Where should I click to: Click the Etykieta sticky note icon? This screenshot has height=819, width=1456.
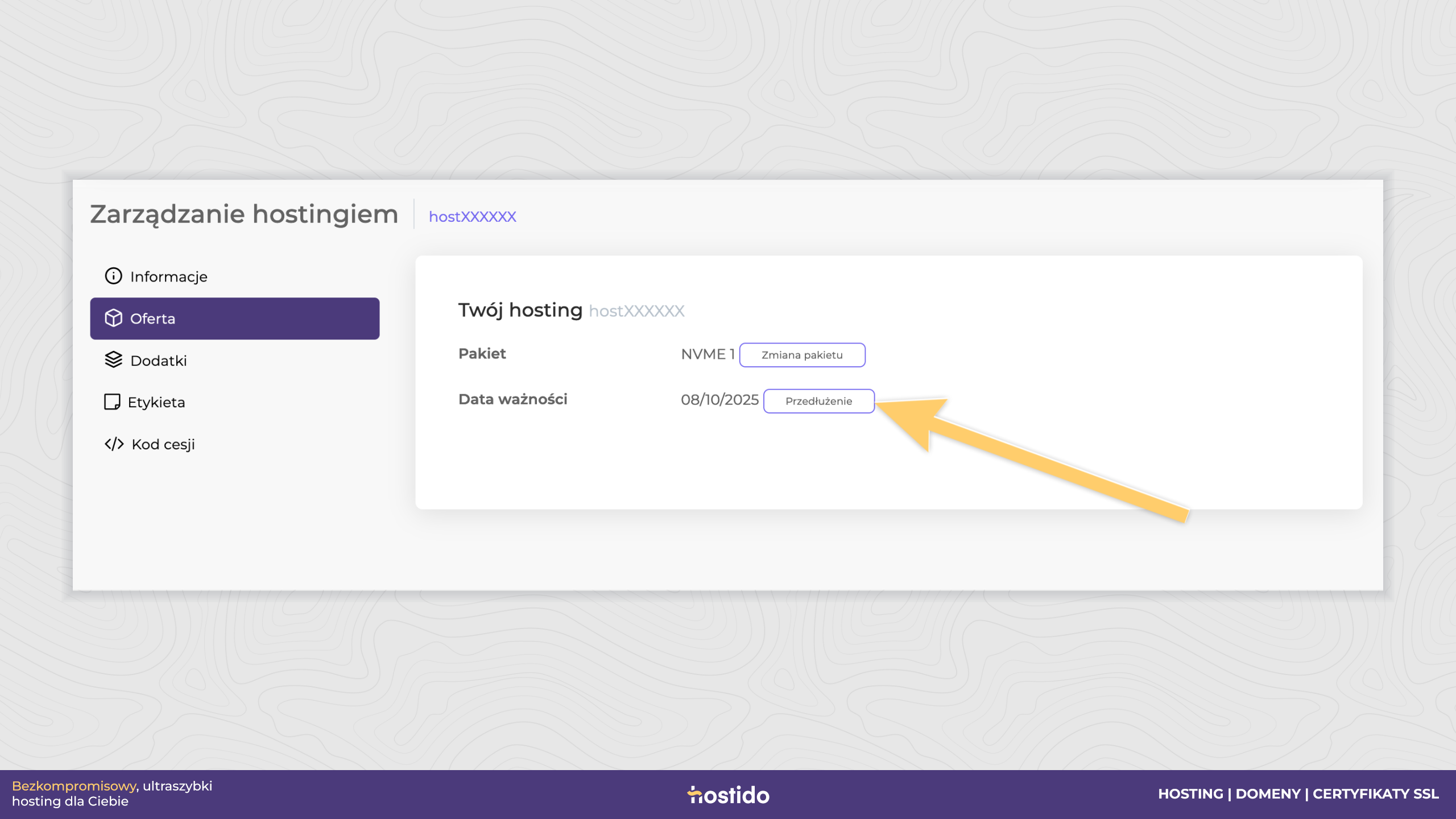(x=112, y=402)
